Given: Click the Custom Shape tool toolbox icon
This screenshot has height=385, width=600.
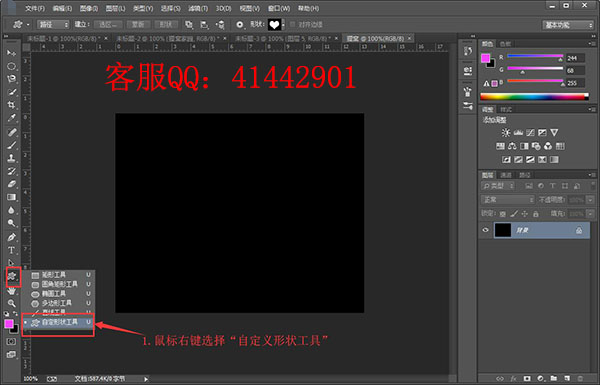Looking at the screenshot, I should (x=12, y=276).
